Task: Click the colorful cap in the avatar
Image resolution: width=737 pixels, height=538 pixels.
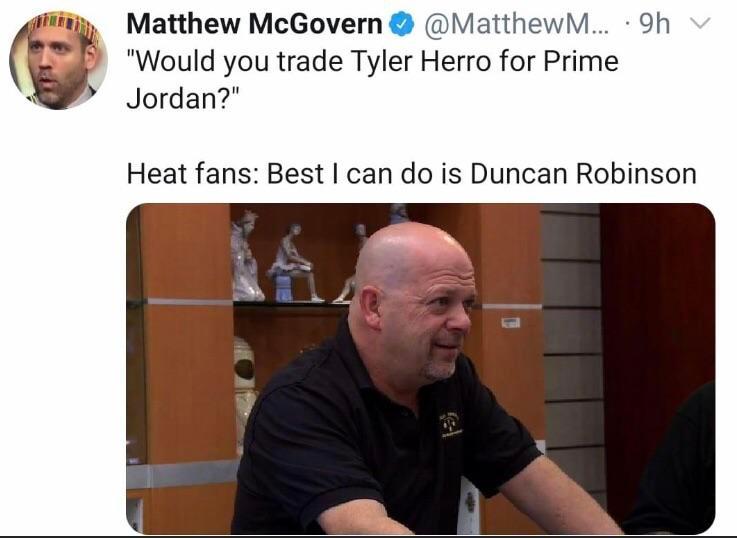Action: (63, 24)
